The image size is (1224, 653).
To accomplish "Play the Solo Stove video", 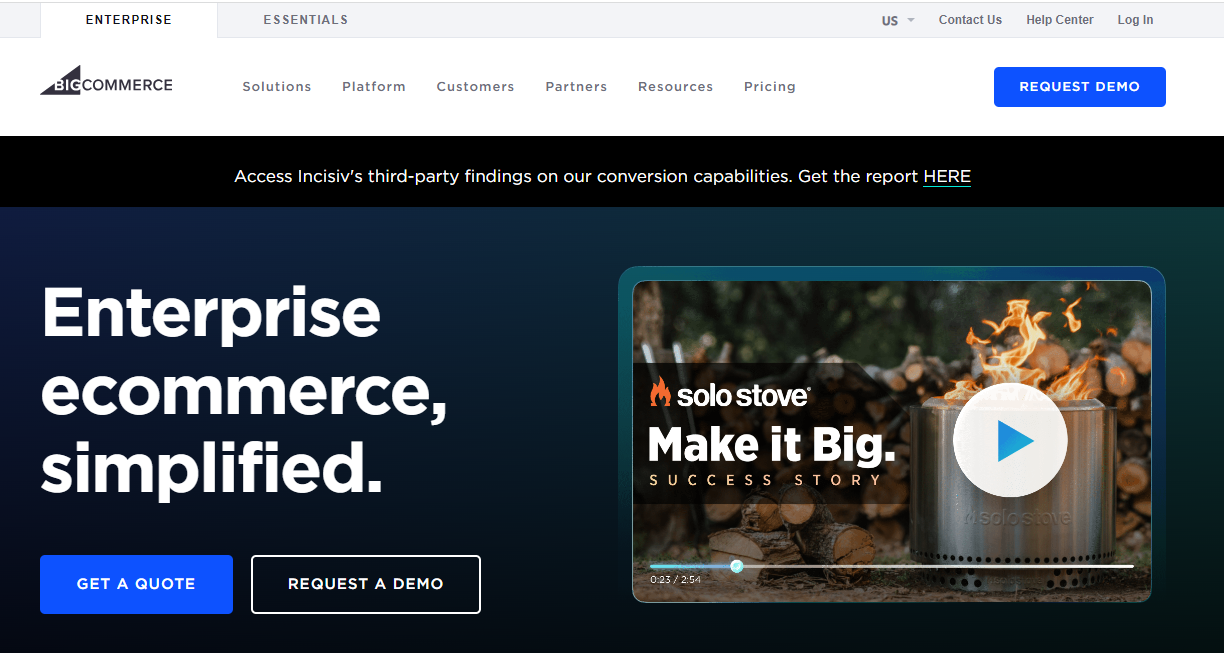I will [1010, 441].
